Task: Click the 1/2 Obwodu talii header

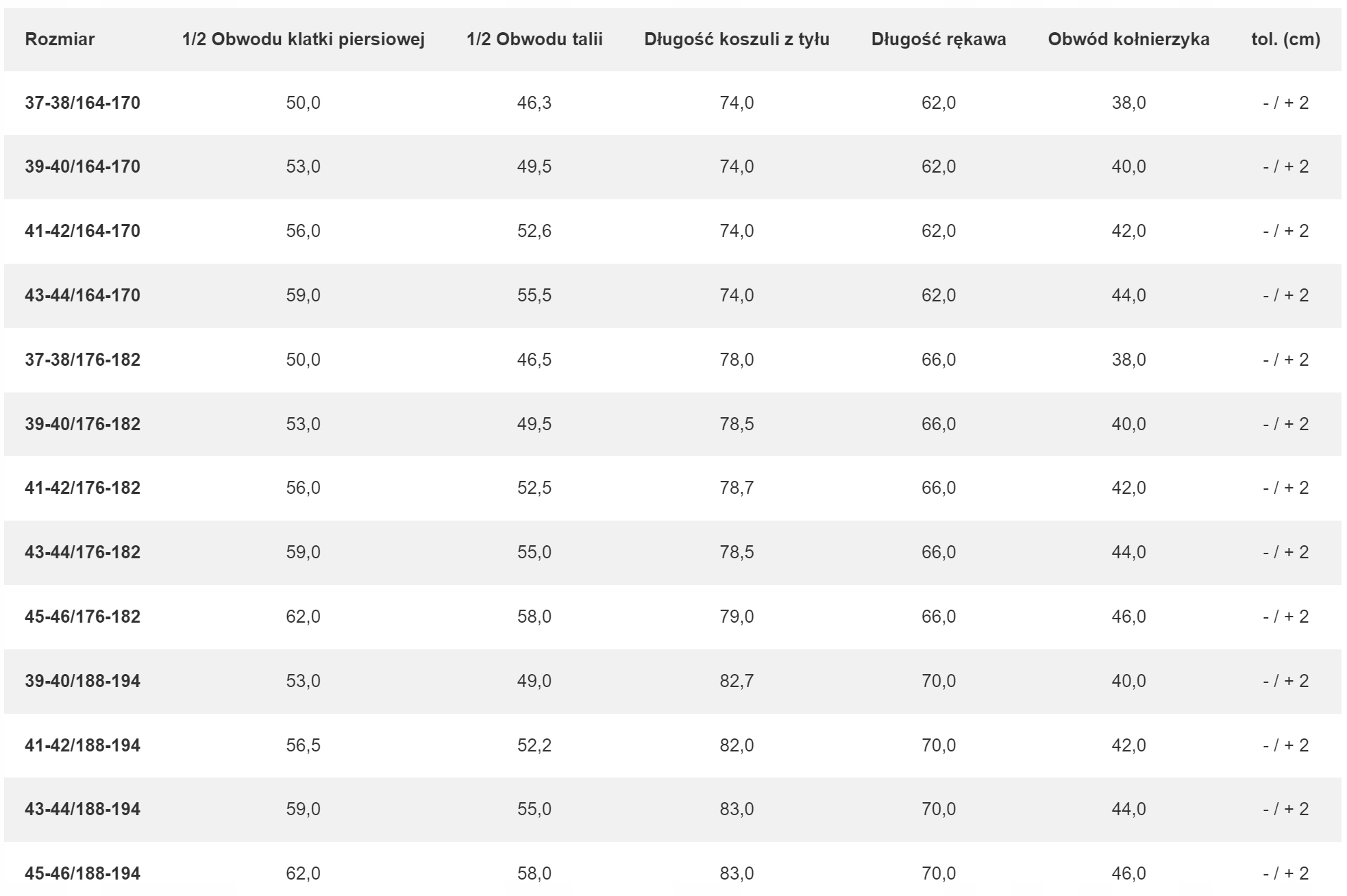Action: [x=534, y=39]
